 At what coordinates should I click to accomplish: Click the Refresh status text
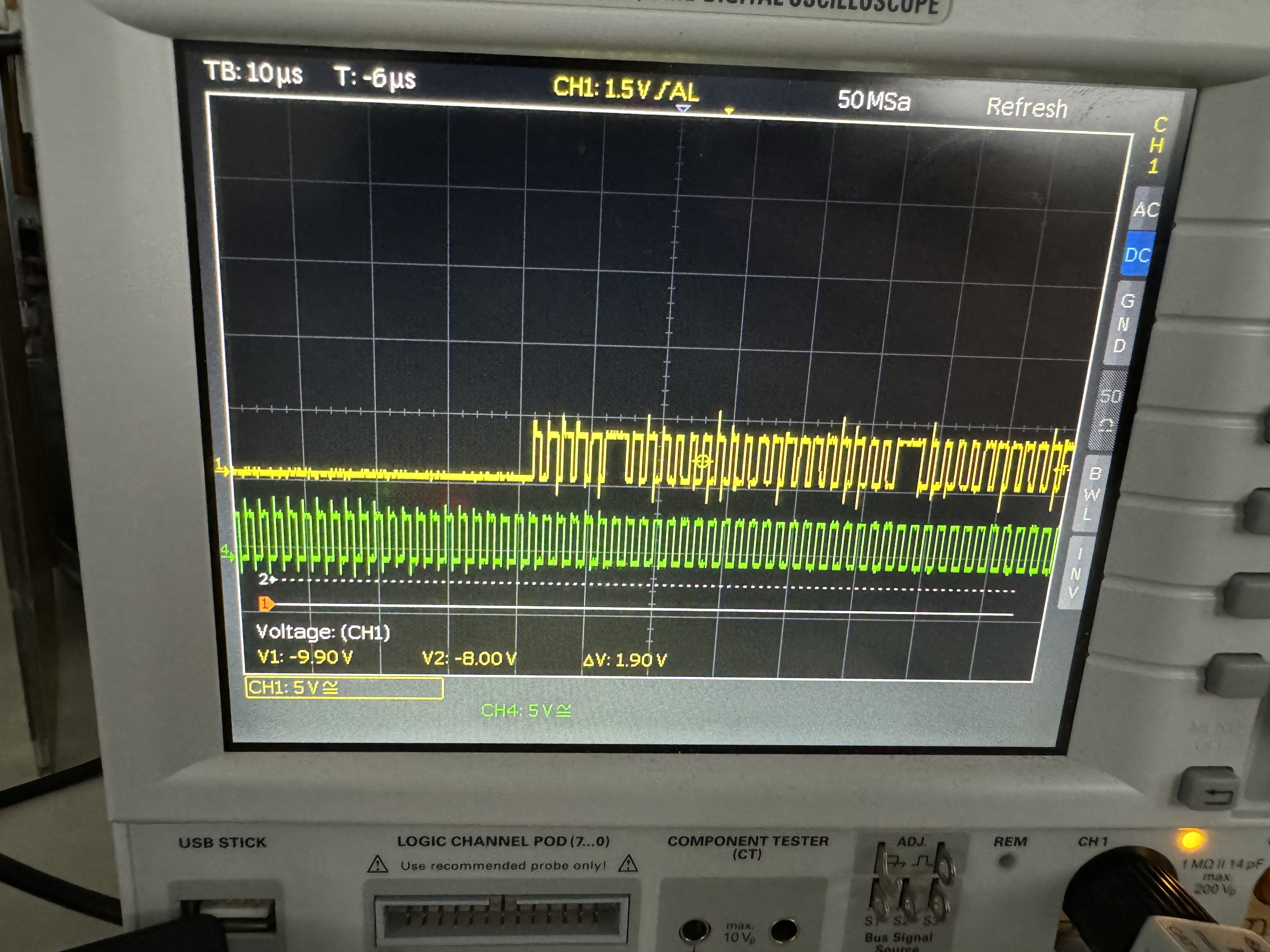coord(1027,107)
